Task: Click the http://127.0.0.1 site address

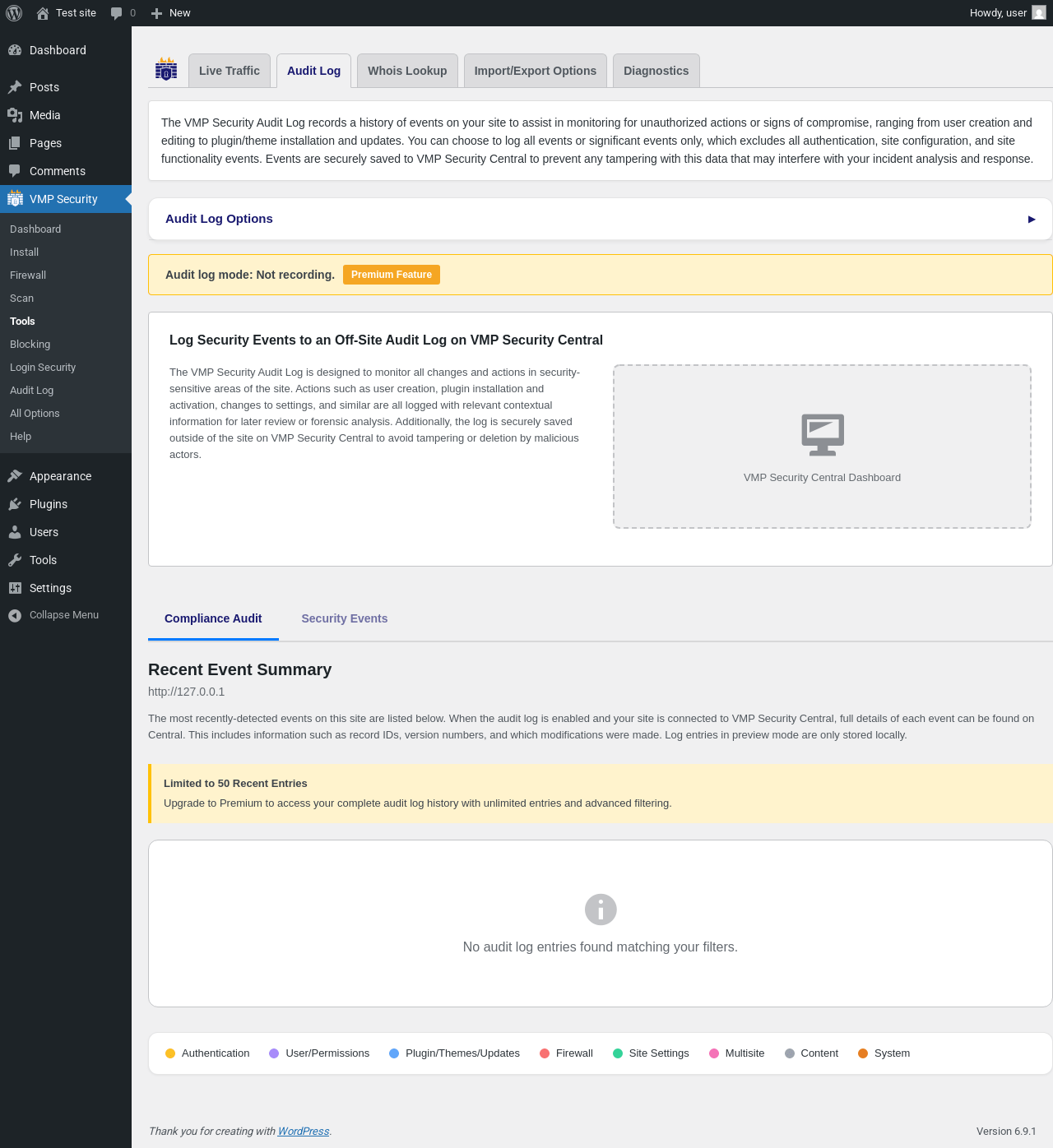Action: (x=186, y=692)
